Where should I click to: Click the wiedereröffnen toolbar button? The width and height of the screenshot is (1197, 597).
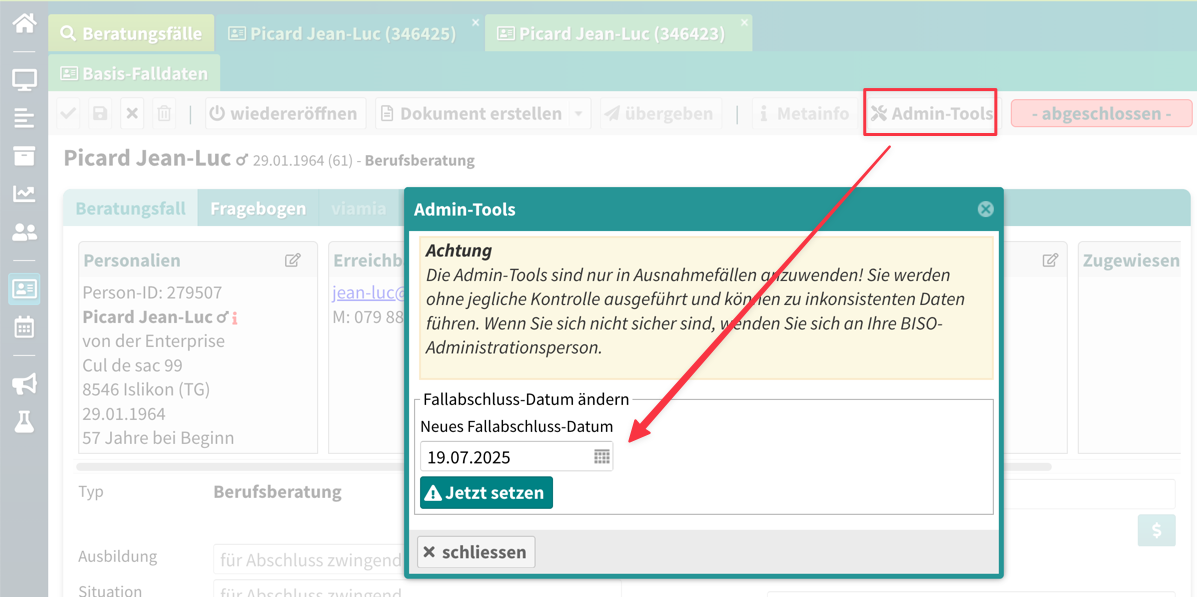(x=283, y=114)
